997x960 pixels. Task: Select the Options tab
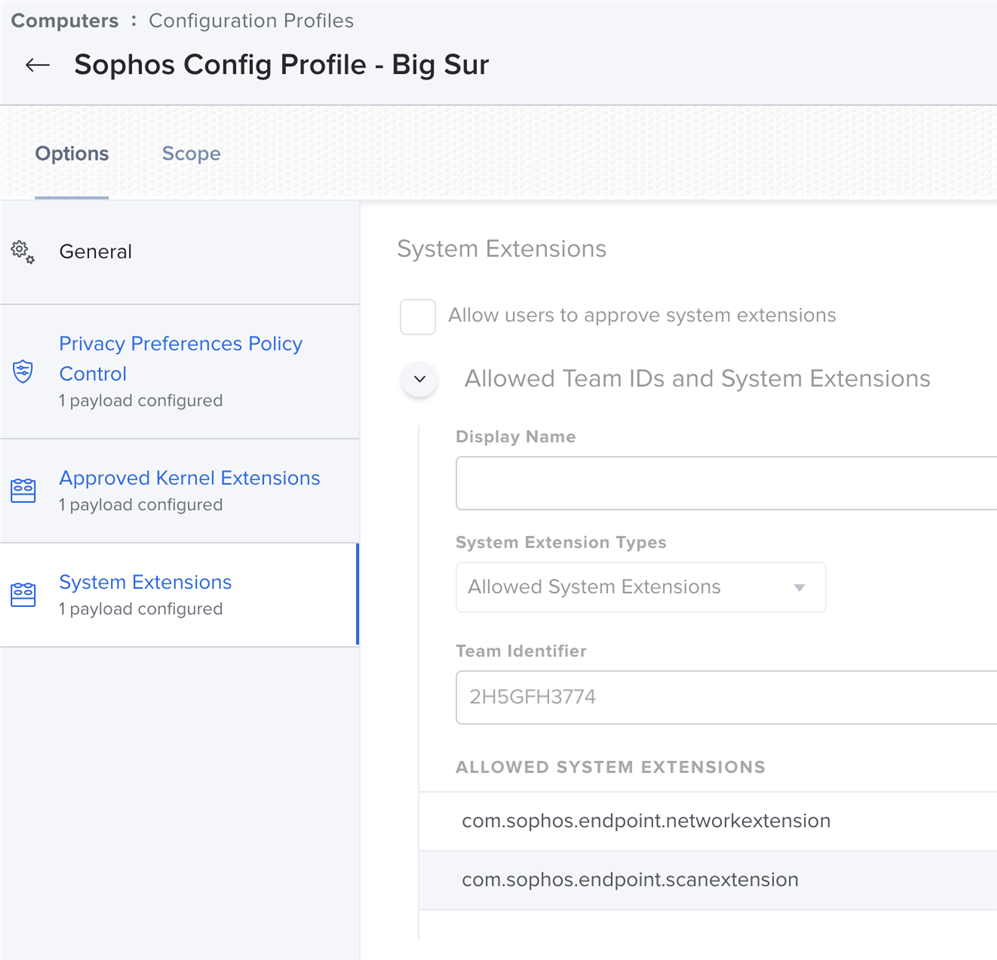tap(72, 153)
